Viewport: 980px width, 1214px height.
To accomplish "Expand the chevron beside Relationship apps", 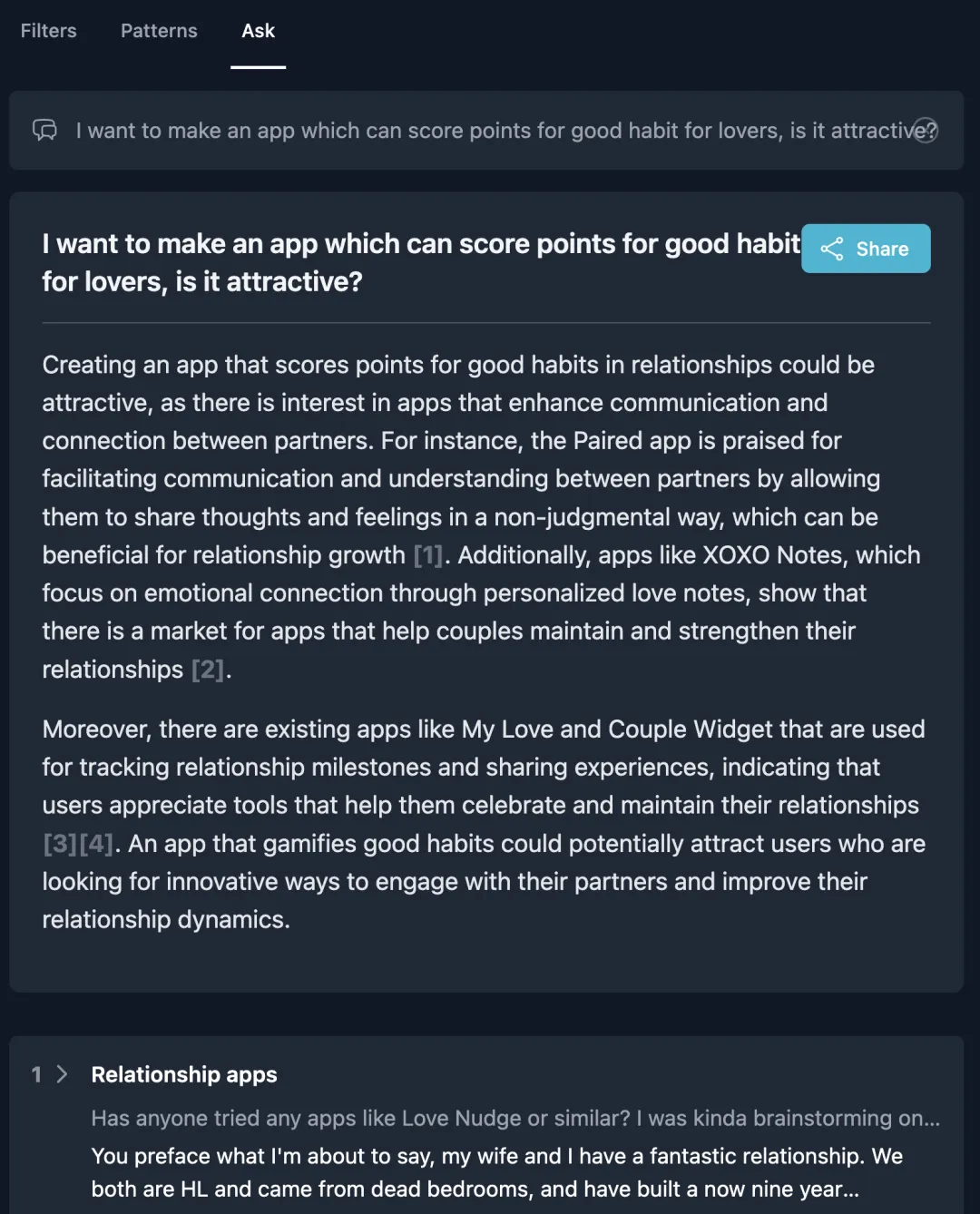I will point(62,1074).
